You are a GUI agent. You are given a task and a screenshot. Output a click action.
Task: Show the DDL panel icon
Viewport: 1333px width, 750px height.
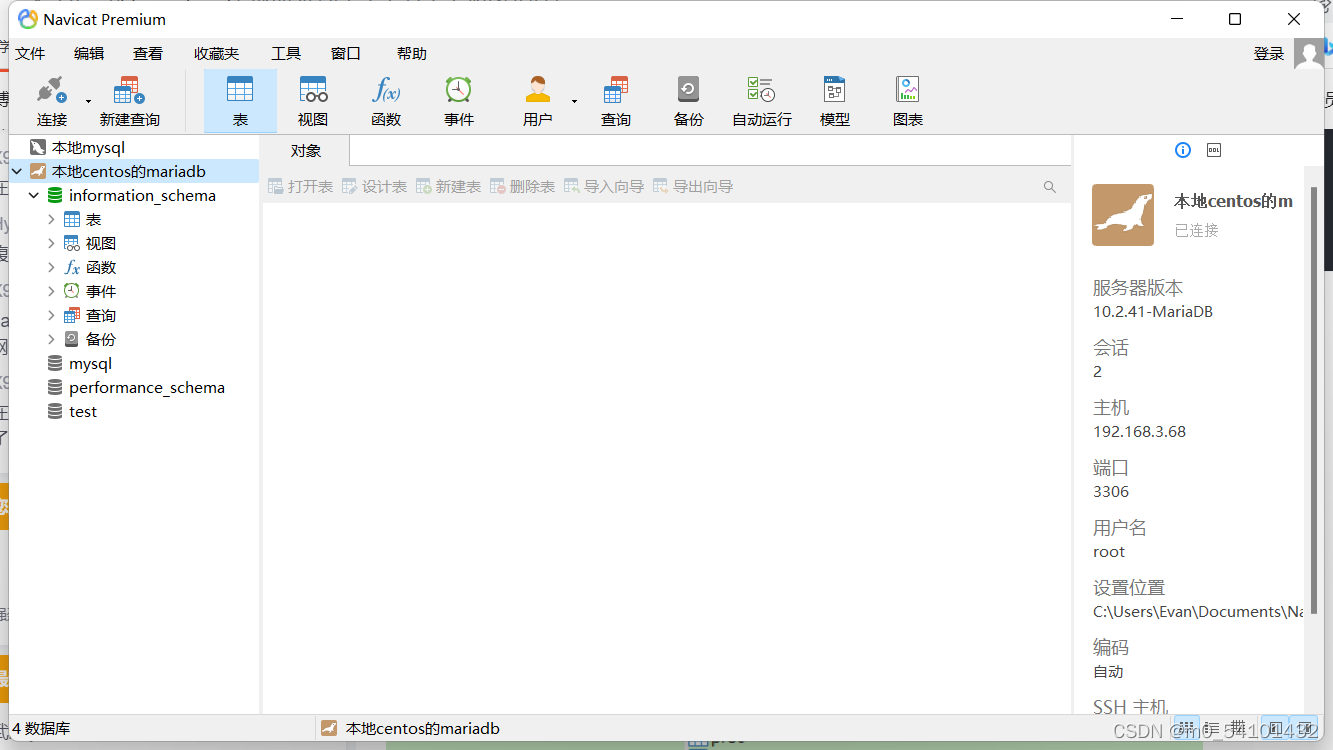coord(1214,150)
